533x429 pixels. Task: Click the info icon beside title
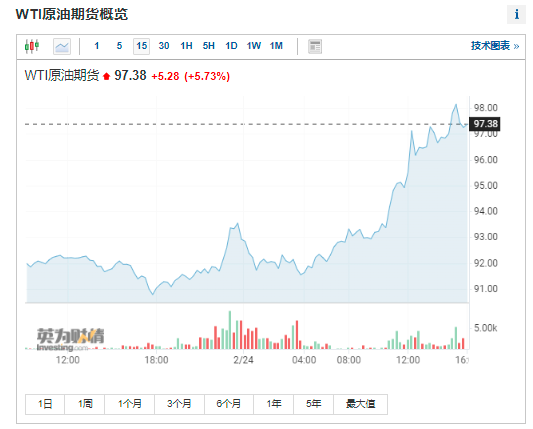point(516,14)
